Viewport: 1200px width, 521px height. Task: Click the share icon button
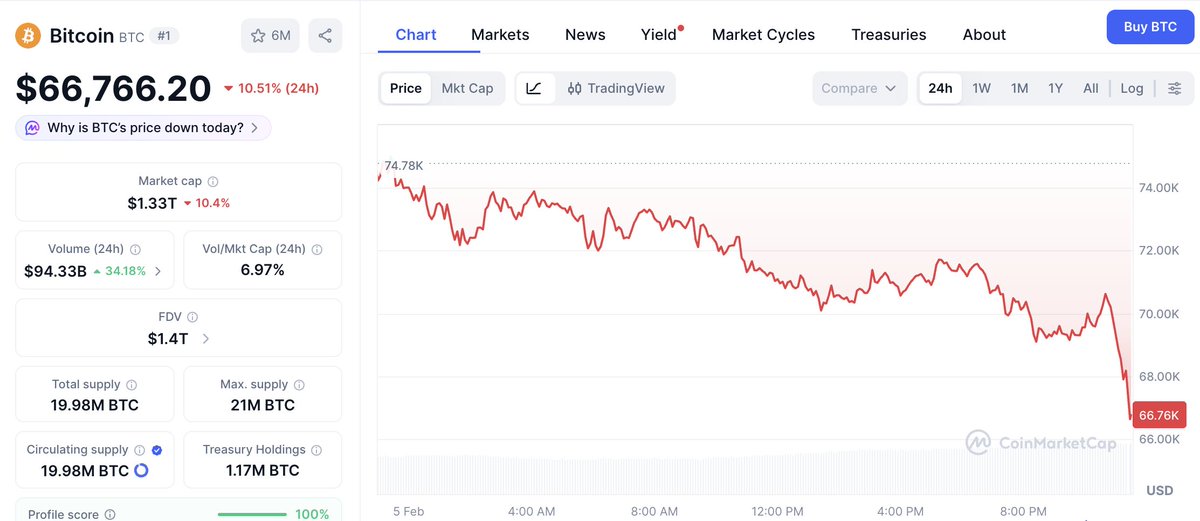pyautogui.click(x=325, y=36)
